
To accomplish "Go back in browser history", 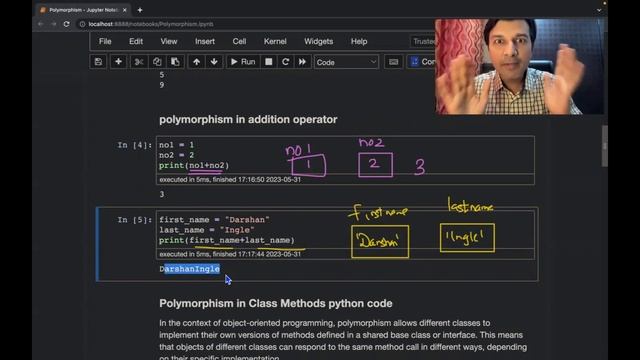I will click(x=40, y=24).
